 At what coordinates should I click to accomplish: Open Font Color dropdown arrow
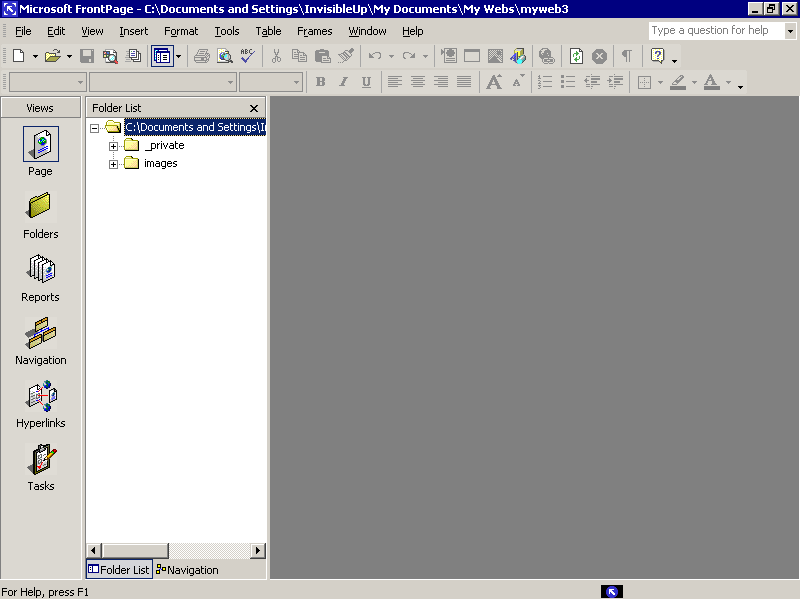click(728, 82)
